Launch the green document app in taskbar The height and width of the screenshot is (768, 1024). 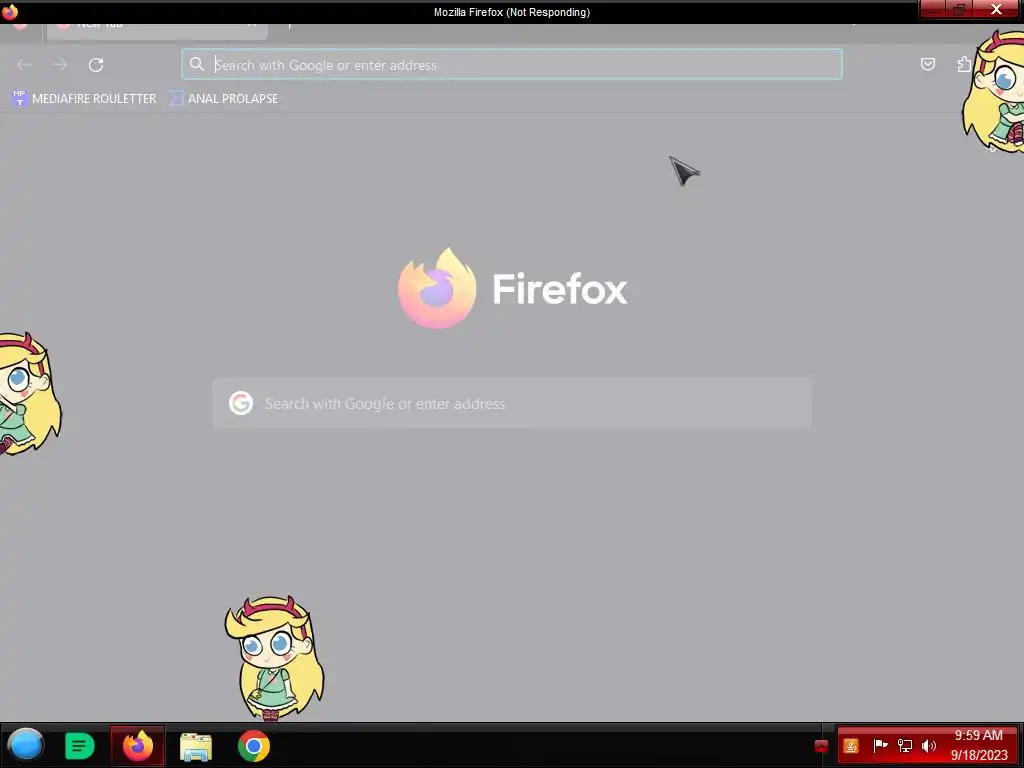(80, 746)
